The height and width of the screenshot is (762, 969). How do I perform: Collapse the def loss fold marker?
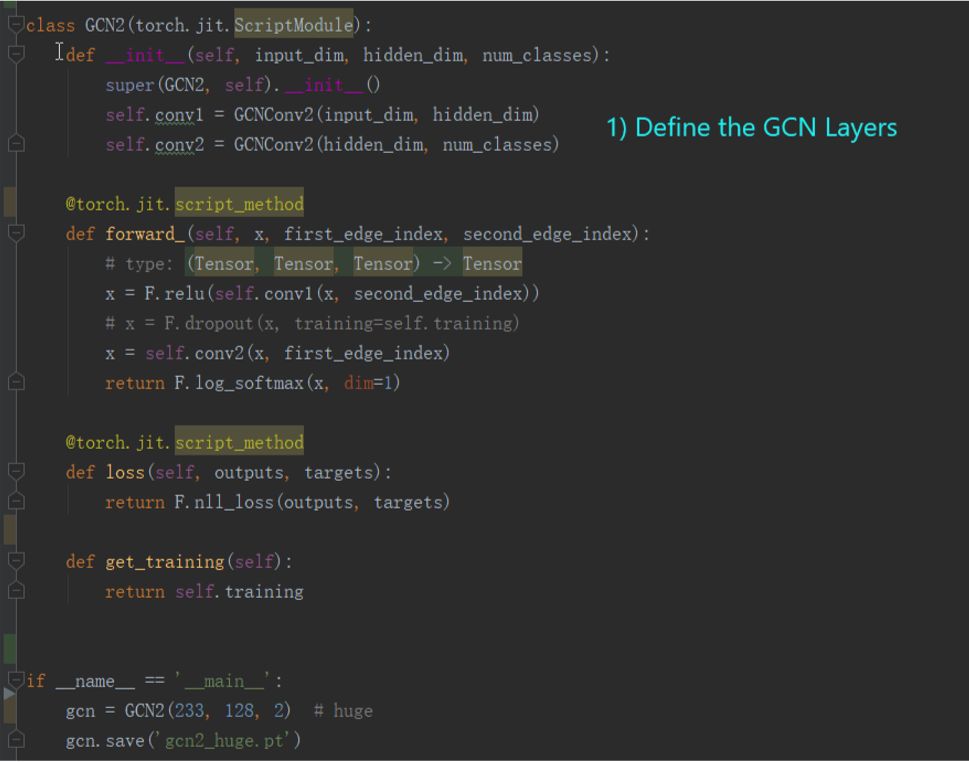pos(15,472)
